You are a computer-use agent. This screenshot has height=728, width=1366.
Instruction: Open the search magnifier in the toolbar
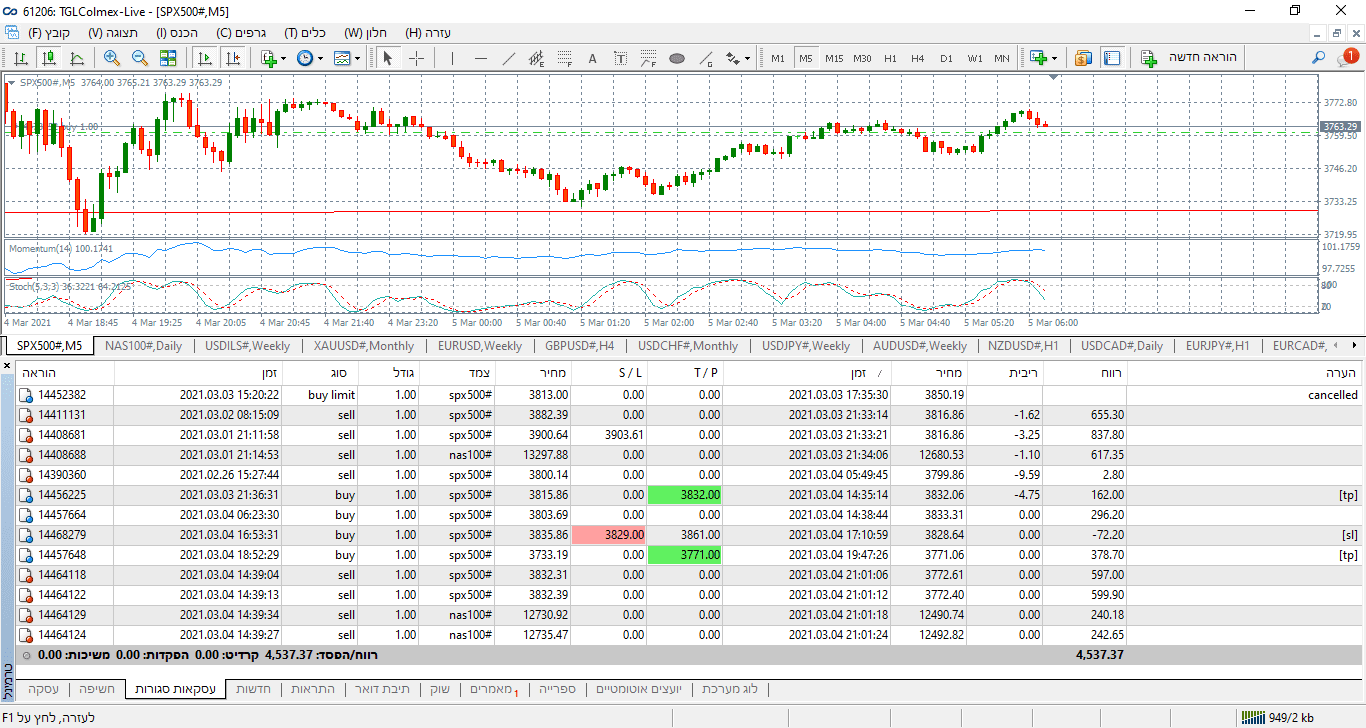tap(1319, 58)
